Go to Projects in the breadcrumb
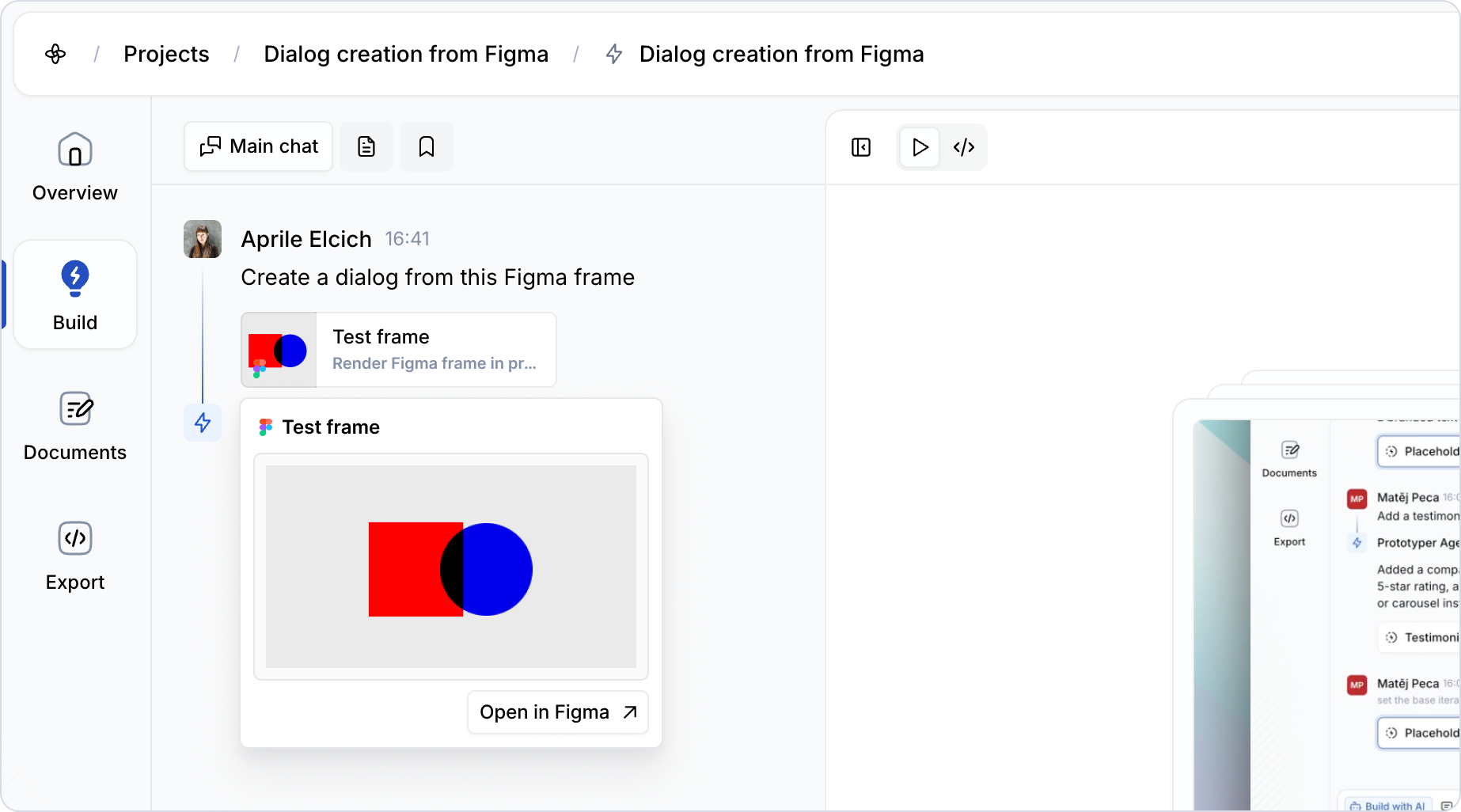This screenshot has width=1461, height=812. coord(166,54)
